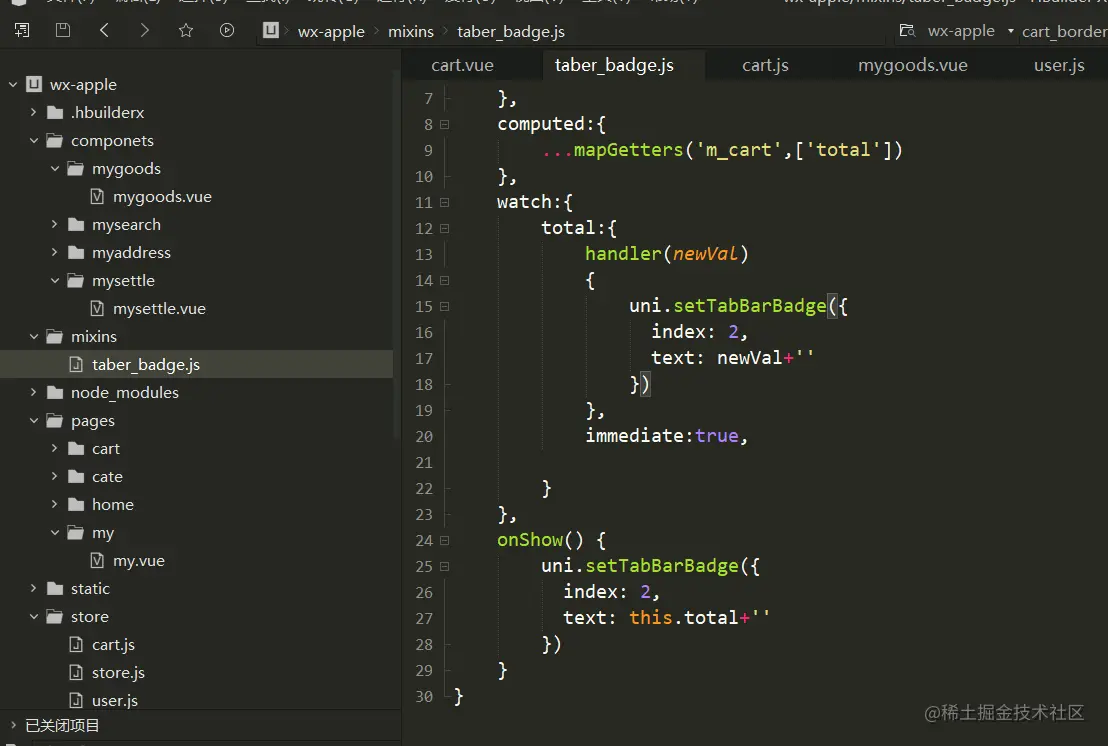1108x746 pixels.
Task: Open user.js under the store folder
Action: coord(114,701)
